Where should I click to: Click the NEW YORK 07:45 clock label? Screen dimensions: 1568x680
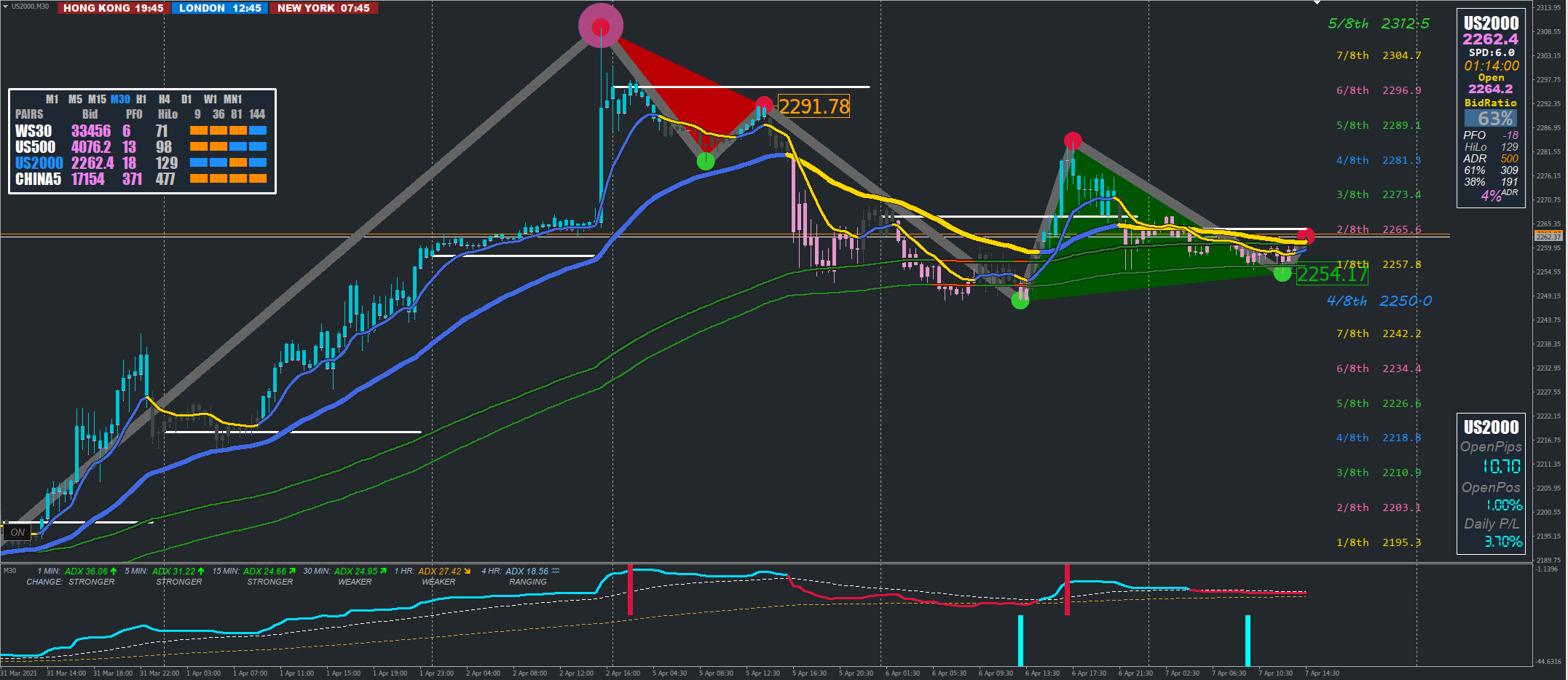point(323,8)
